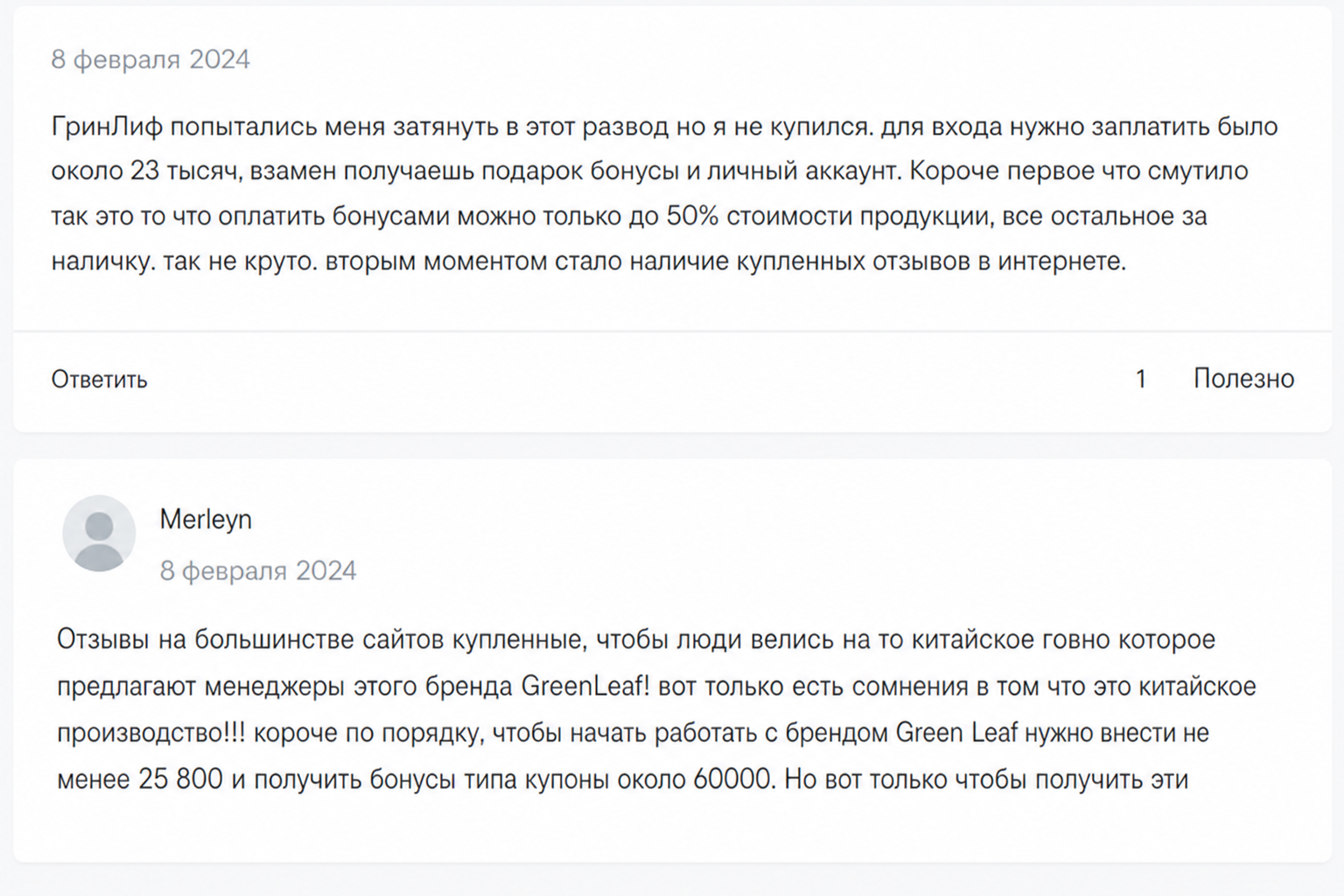The width and height of the screenshot is (1344, 896).
Task: Click the text line starting 'ГринЛиф попытались'
Action: coord(664,126)
